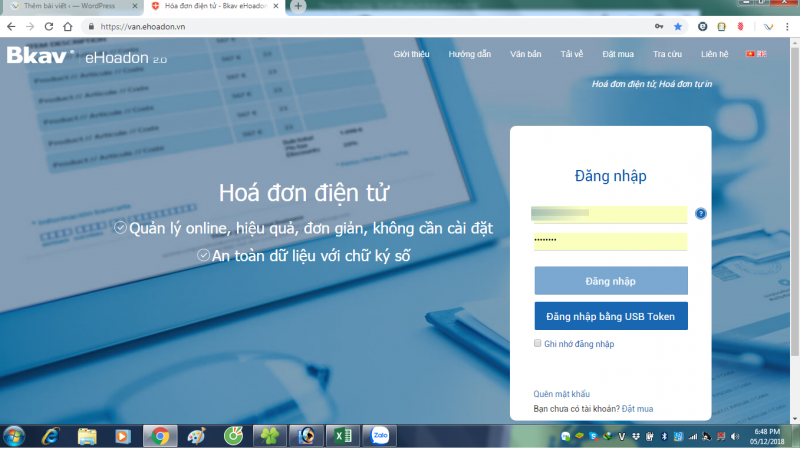
Task: Open the 'Giới thiệu' menu item
Action: (412, 54)
